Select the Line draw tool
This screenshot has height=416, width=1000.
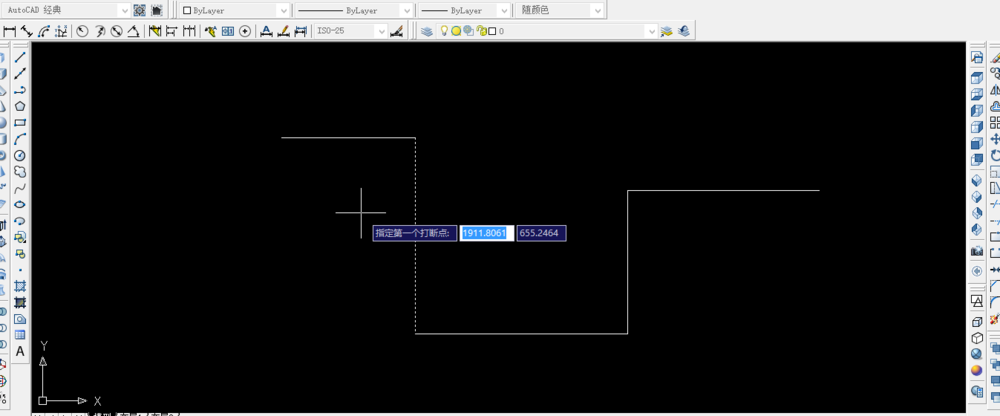(20, 57)
